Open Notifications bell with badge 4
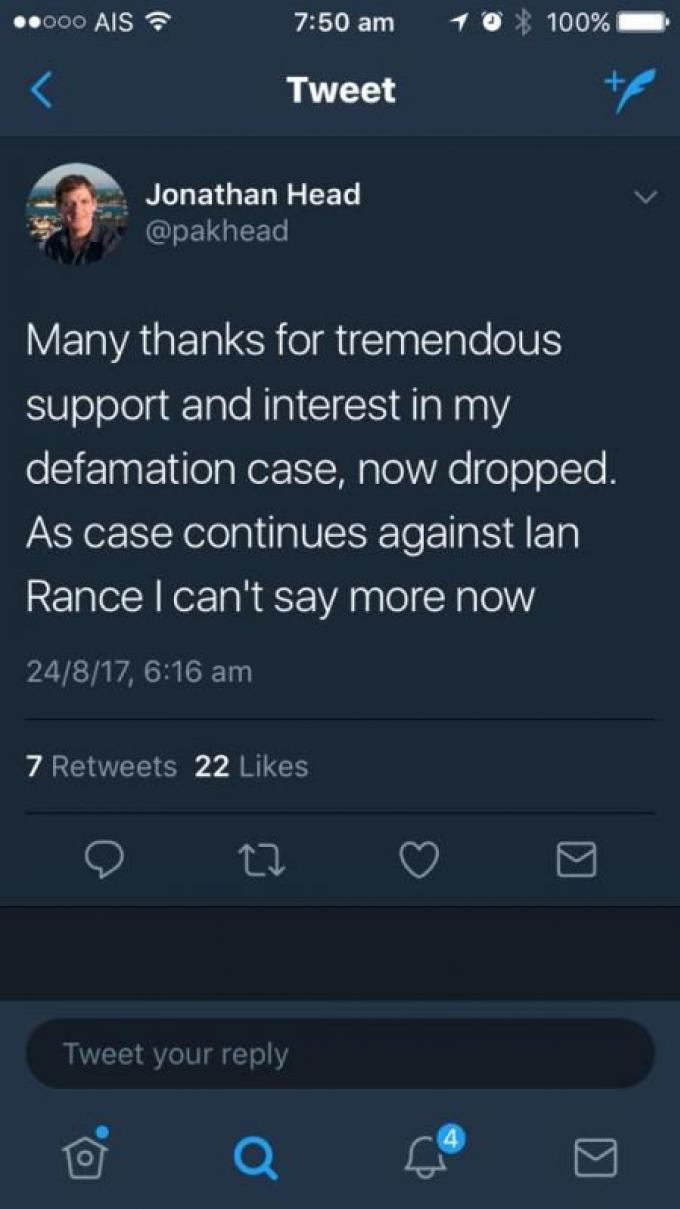Screen dimensions: 680x1209 [x=429, y=1152]
